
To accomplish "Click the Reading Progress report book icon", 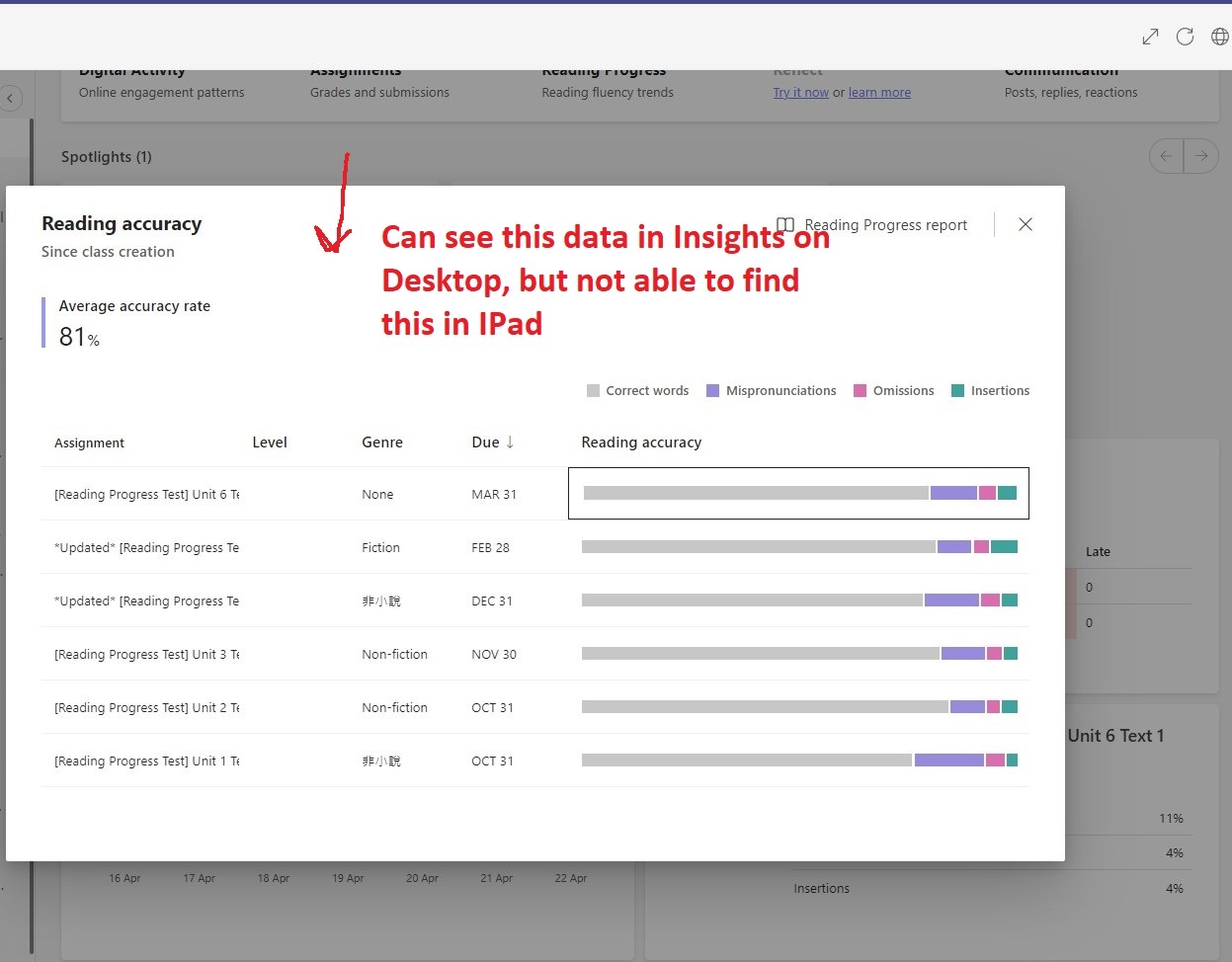I will click(785, 225).
